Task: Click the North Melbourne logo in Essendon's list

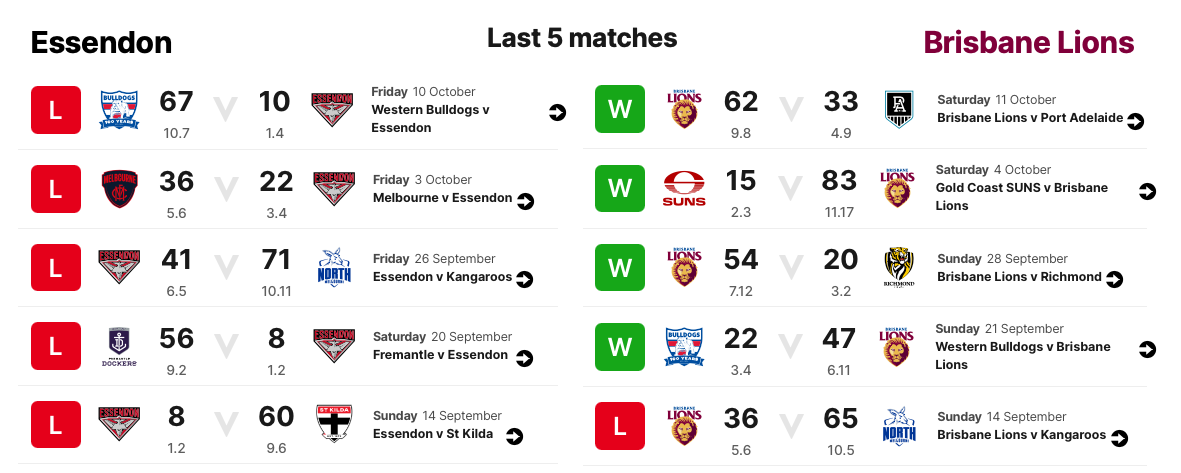Action: pyautogui.click(x=334, y=267)
